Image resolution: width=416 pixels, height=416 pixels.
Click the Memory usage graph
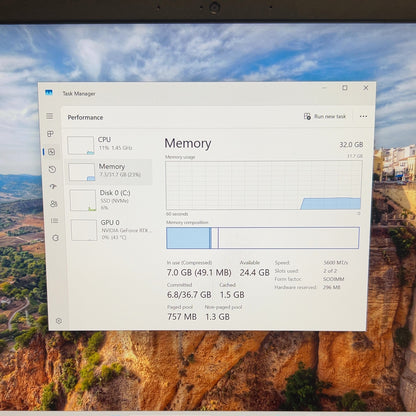point(264,185)
